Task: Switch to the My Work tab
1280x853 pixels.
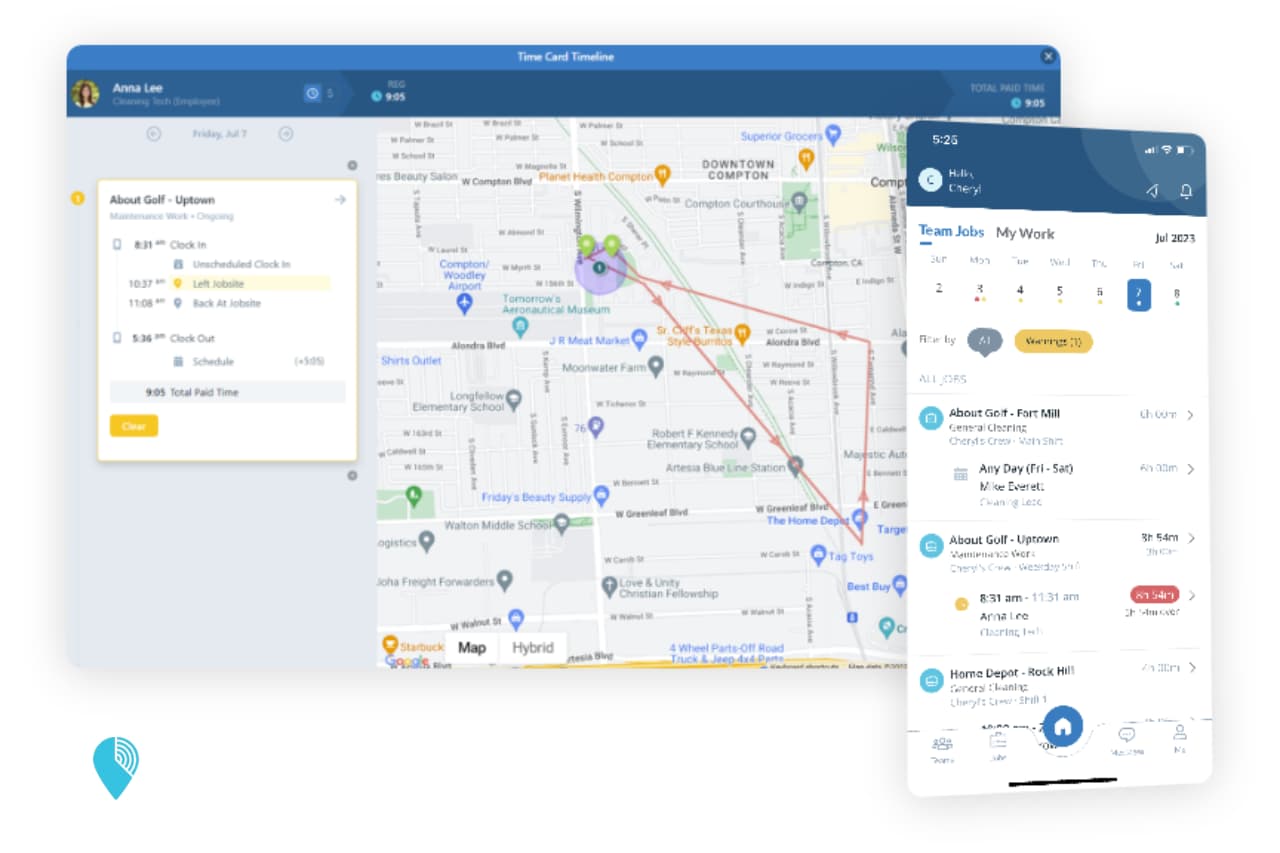Action: pos(1025,233)
